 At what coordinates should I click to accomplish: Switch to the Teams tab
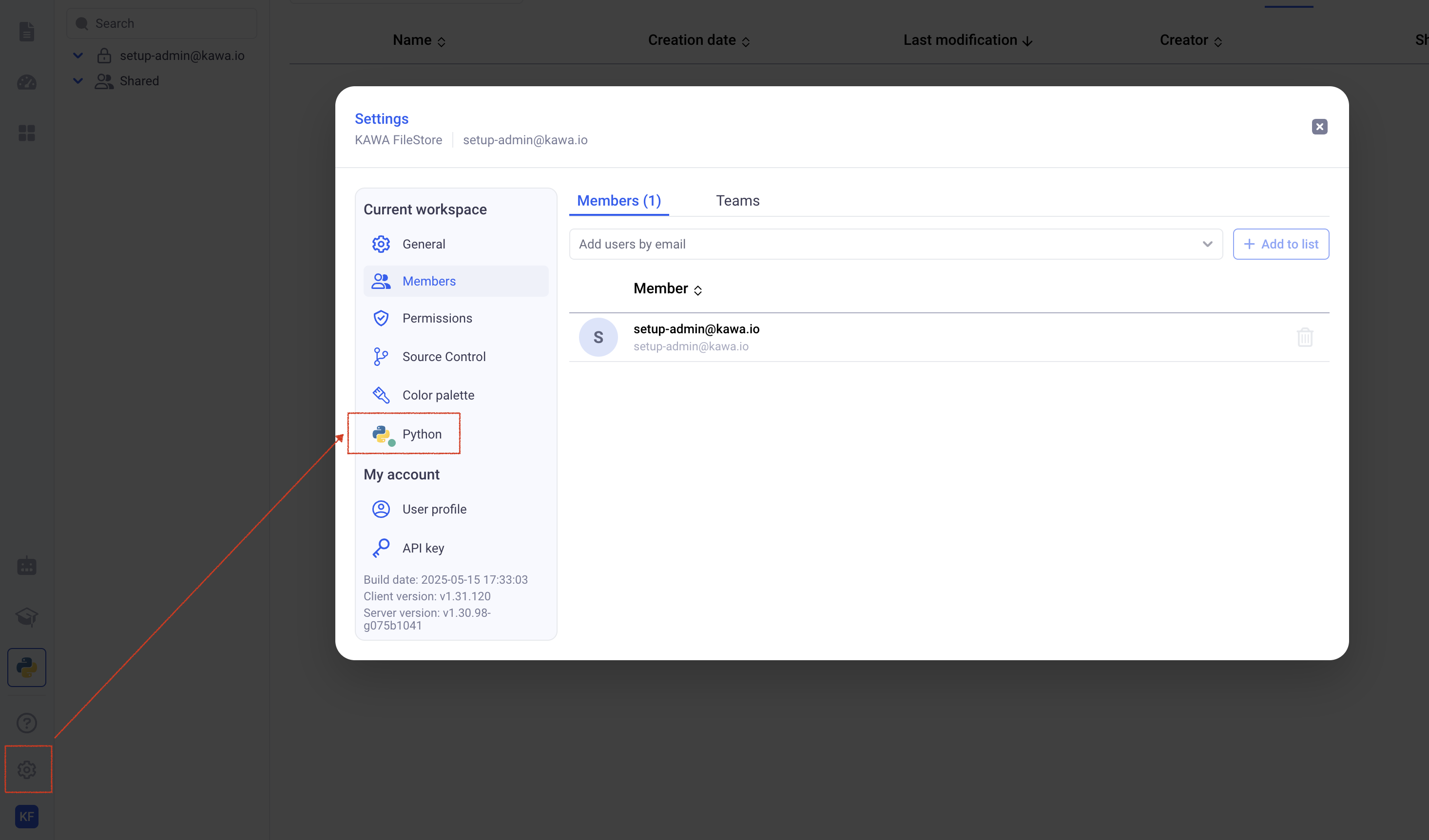[x=737, y=201]
